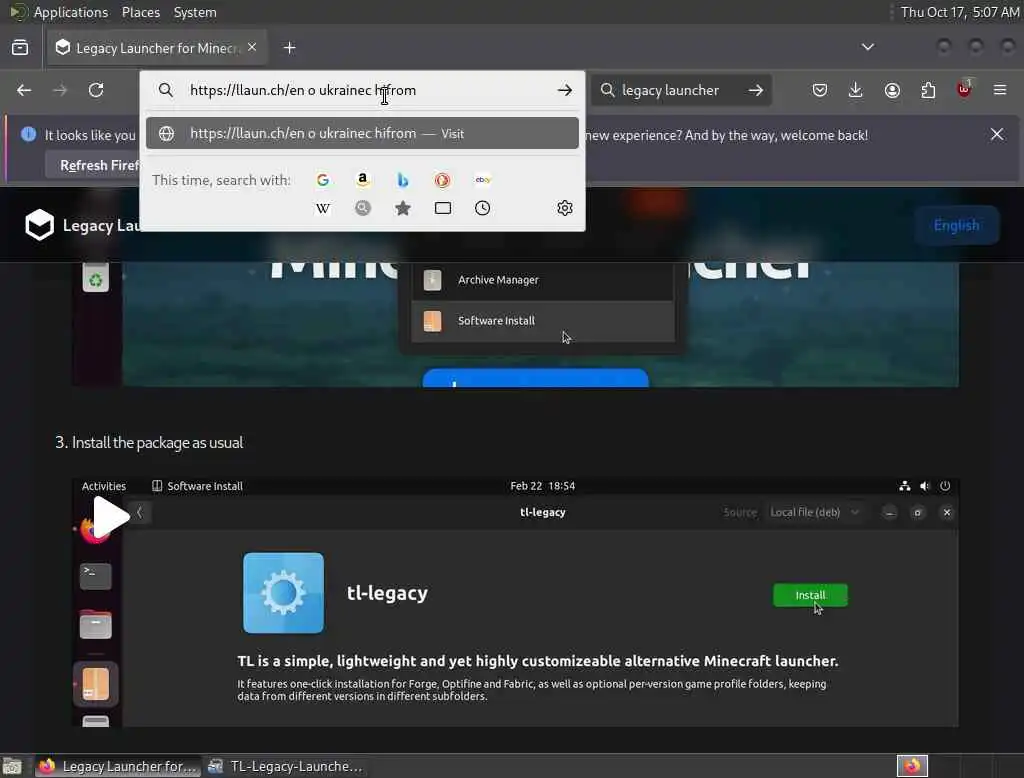The image size is (1024, 778).
Task: Click the Thu Oct 17 clock
Action: click(959, 12)
